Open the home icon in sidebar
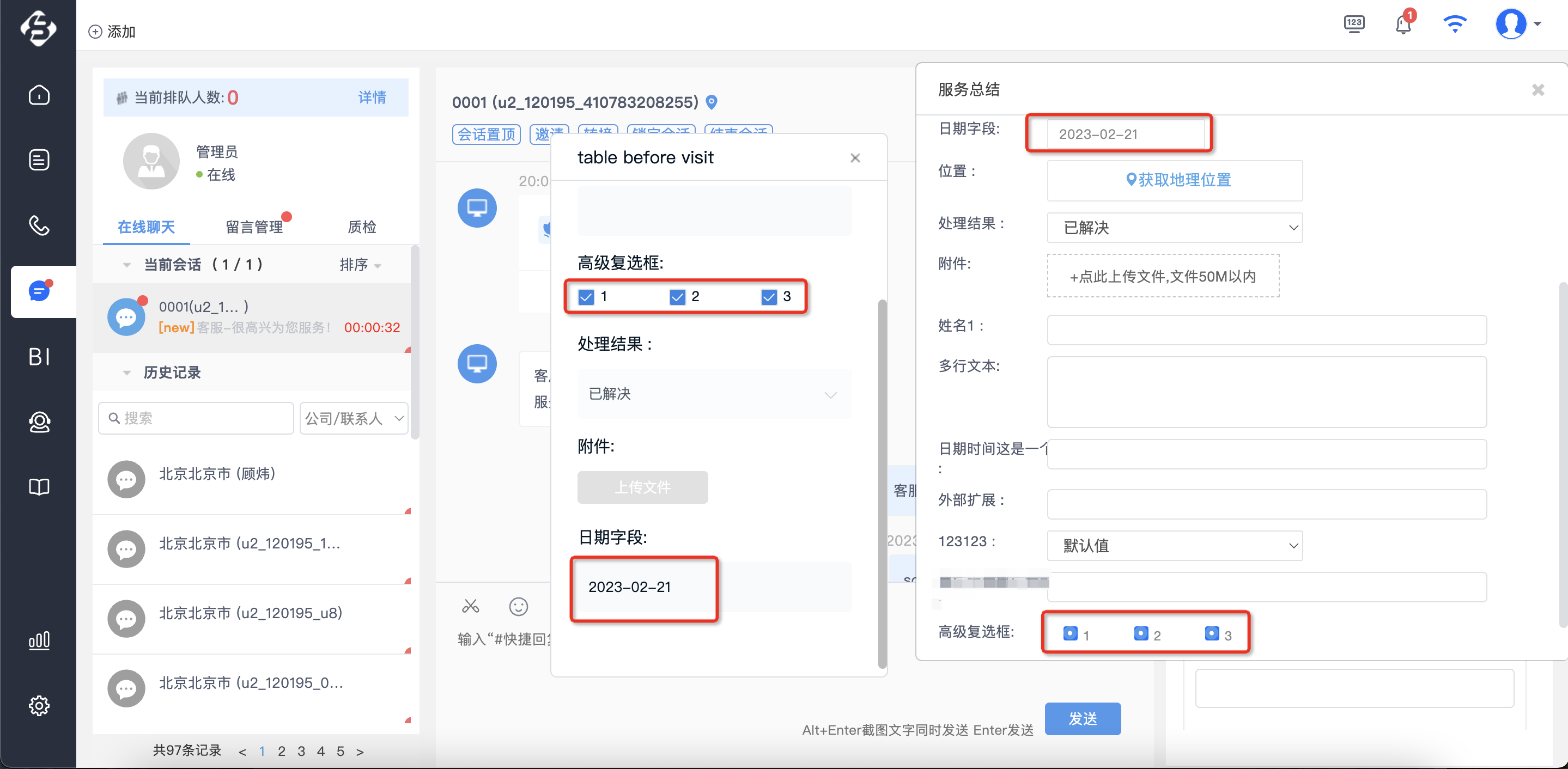1568x769 pixels. click(39, 95)
